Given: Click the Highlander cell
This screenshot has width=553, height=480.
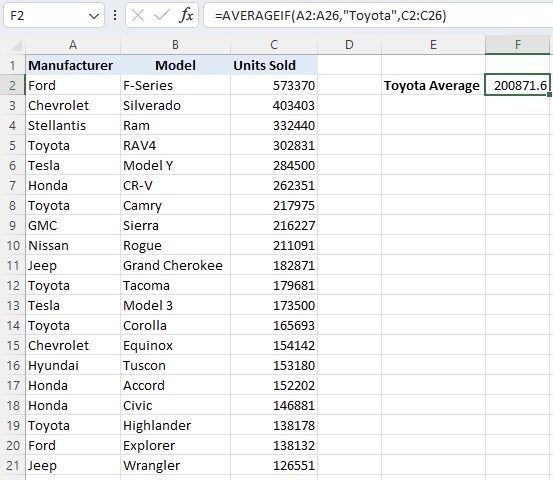Looking at the screenshot, I should pos(175,425).
